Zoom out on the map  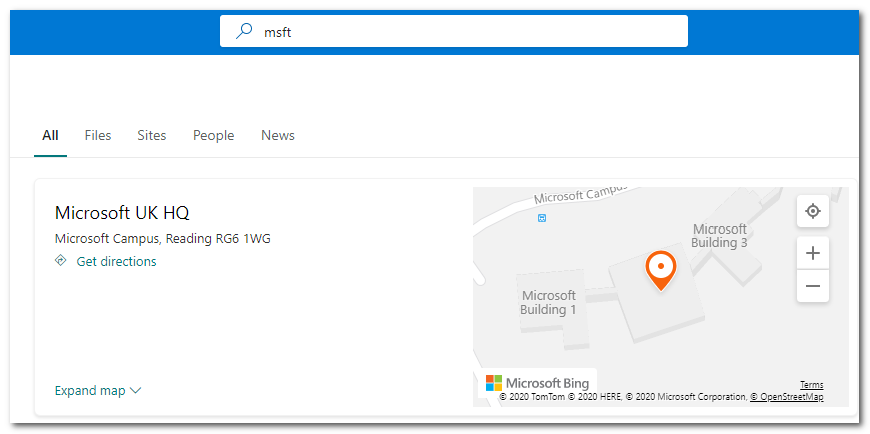[812, 286]
